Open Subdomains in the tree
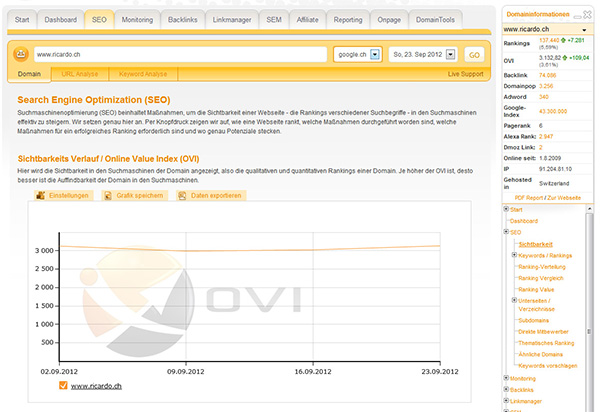The image size is (600, 412). point(533,320)
